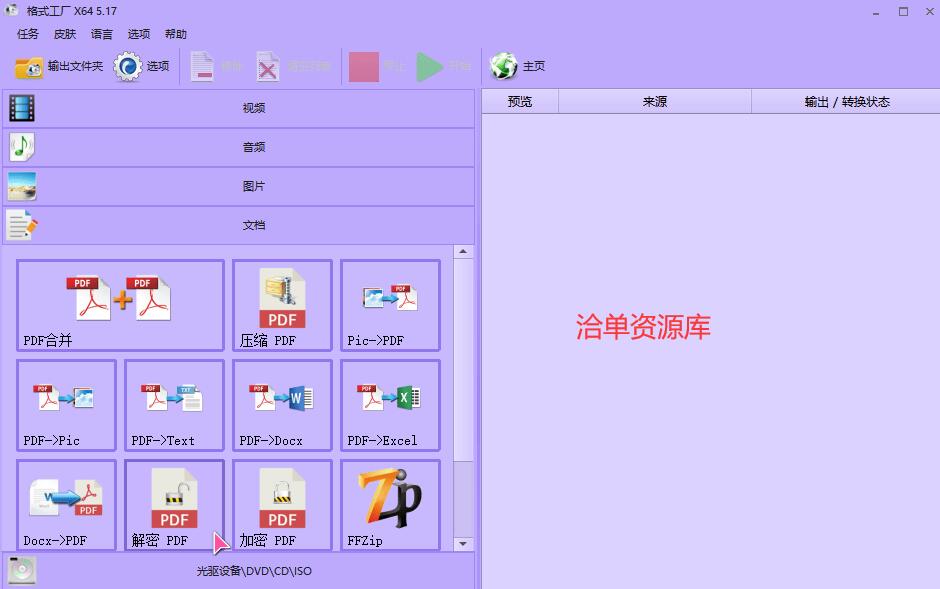Expand the 音频 audio category
Screen dimensions: 940x589
click(x=239, y=147)
